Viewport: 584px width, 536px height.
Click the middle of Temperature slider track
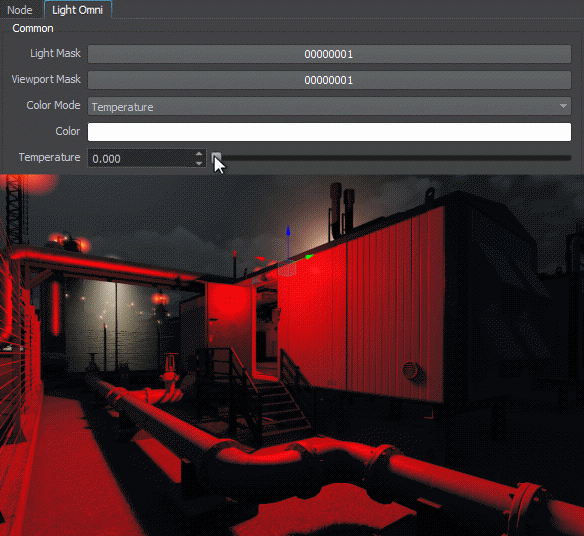[x=391, y=158]
